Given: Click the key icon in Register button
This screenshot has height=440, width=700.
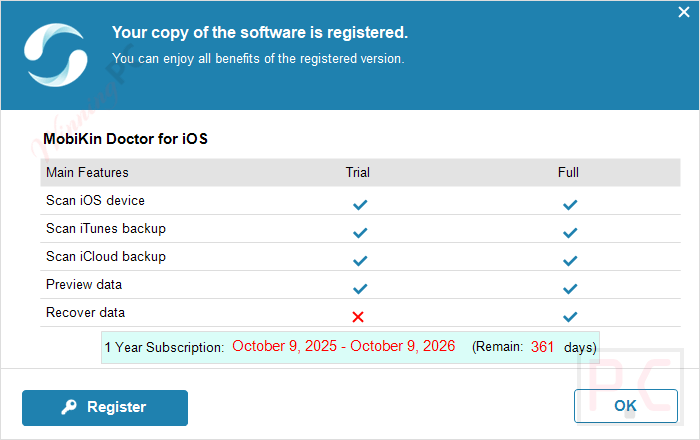Looking at the screenshot, I should [69, 407].
